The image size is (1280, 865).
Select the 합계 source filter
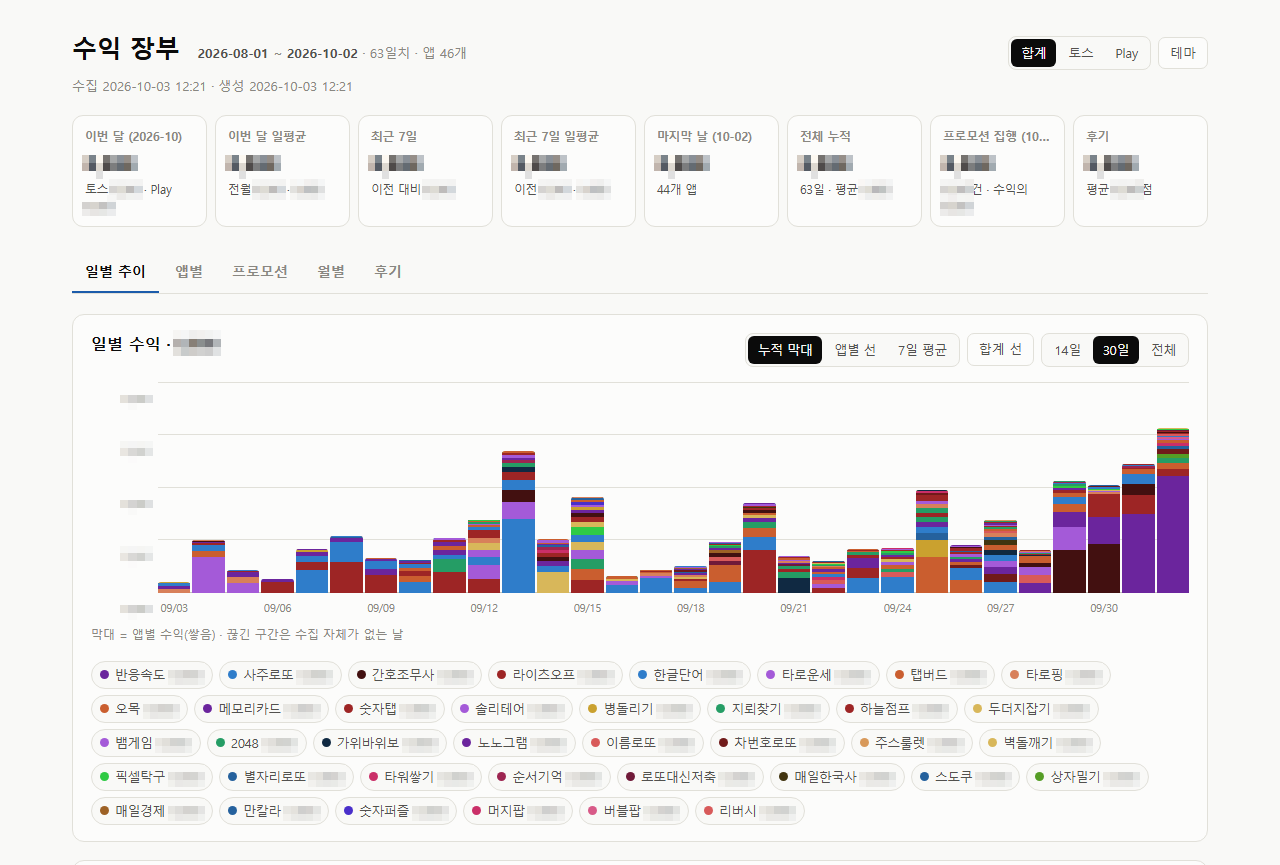(1033, 53)
